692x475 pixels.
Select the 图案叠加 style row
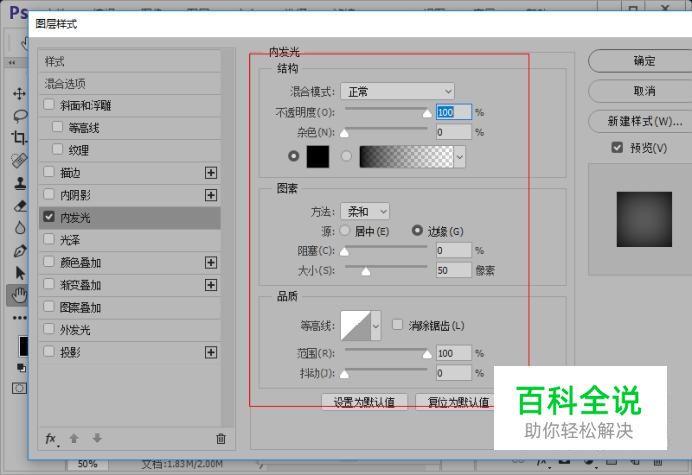click(x=130, y=308)
